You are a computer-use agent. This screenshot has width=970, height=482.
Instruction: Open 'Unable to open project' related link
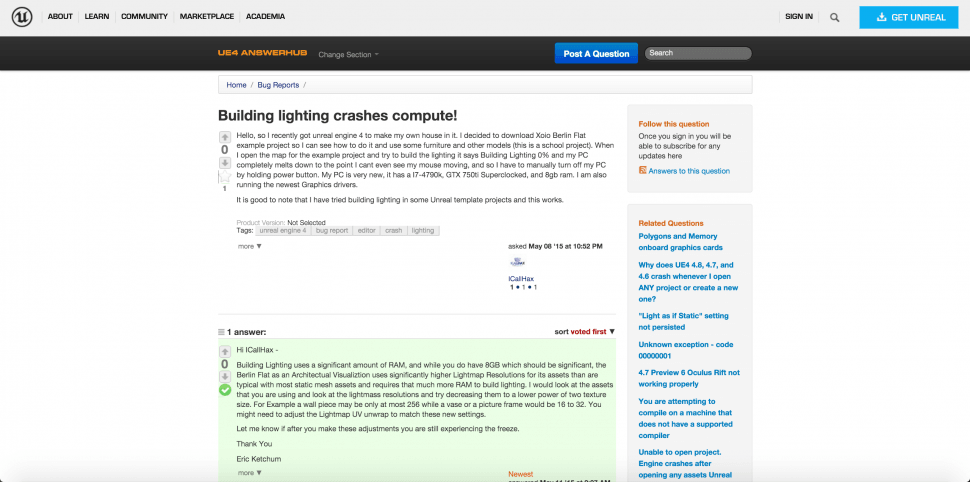(685, 463)
